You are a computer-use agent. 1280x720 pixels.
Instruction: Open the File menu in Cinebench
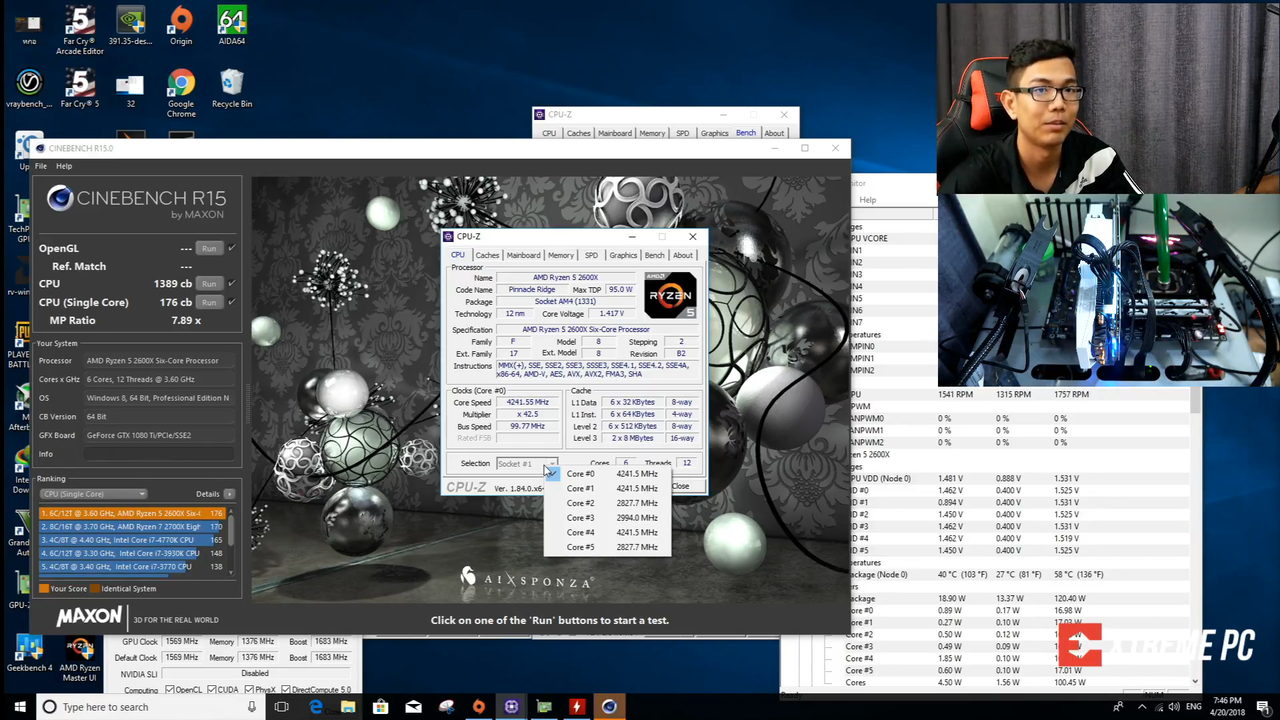pos(41,166)
